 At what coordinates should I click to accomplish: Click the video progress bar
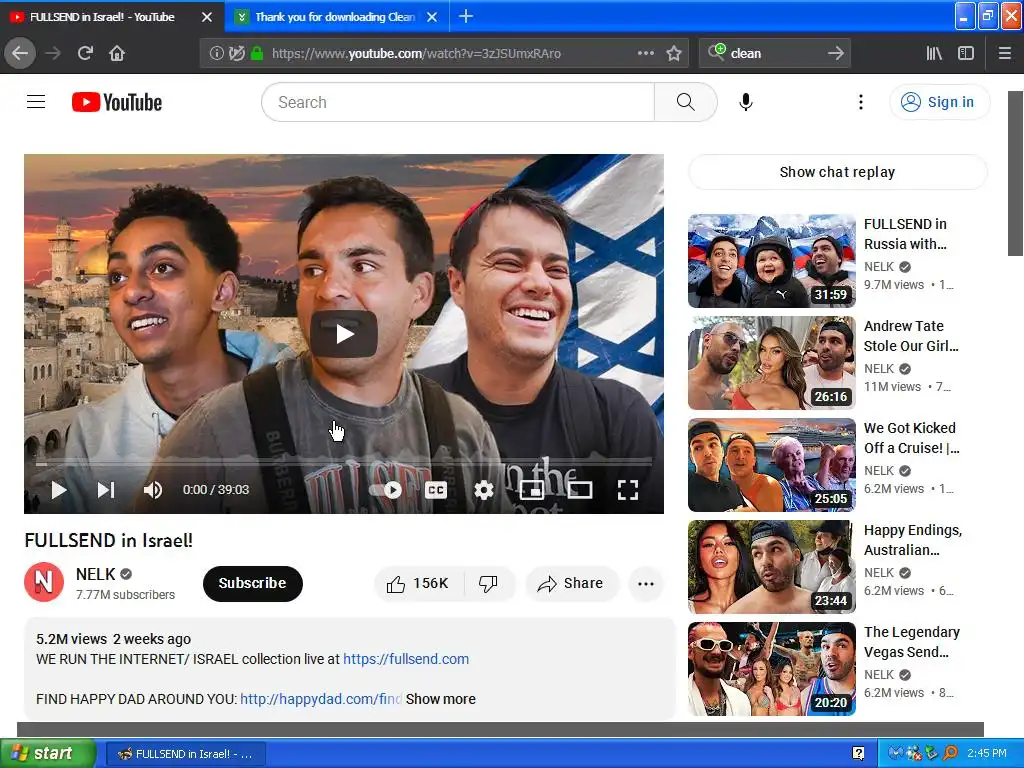[344, 464]
